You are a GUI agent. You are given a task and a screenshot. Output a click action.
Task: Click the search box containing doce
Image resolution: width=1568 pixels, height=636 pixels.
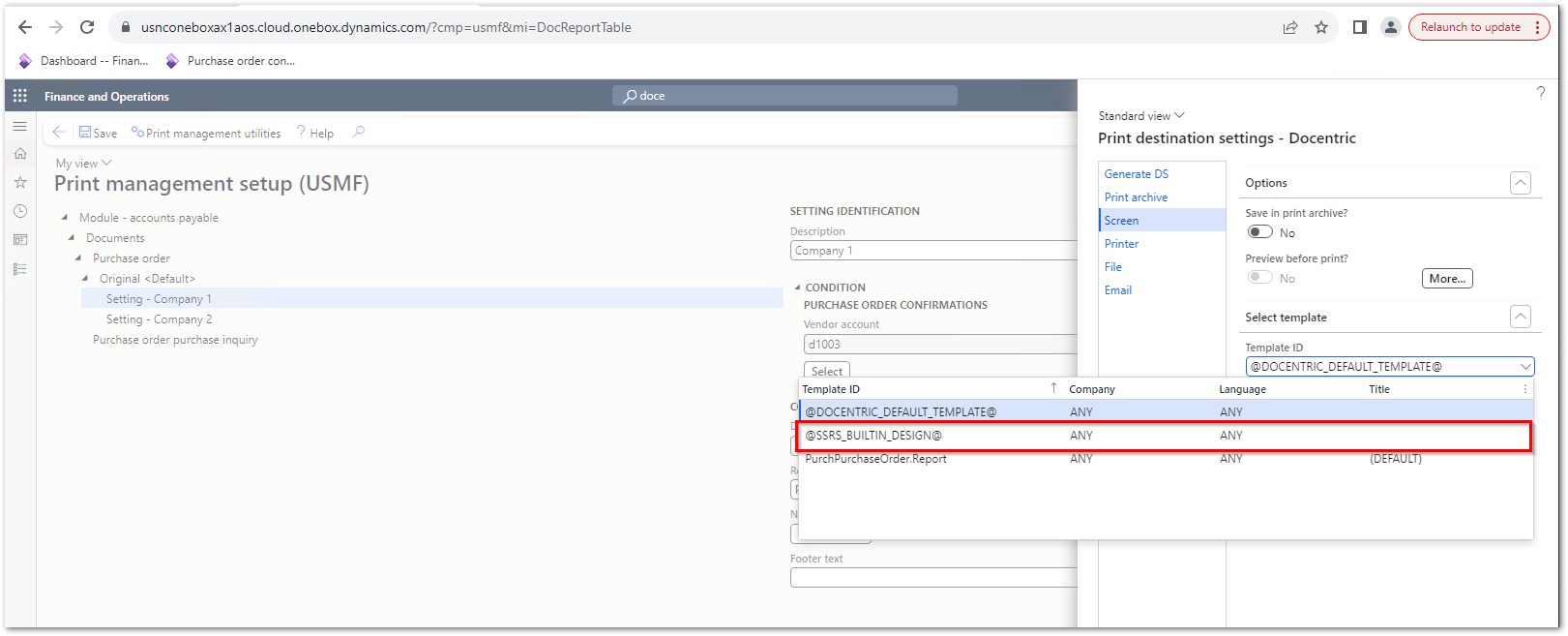pyautogui.click(x=784, y=96)
